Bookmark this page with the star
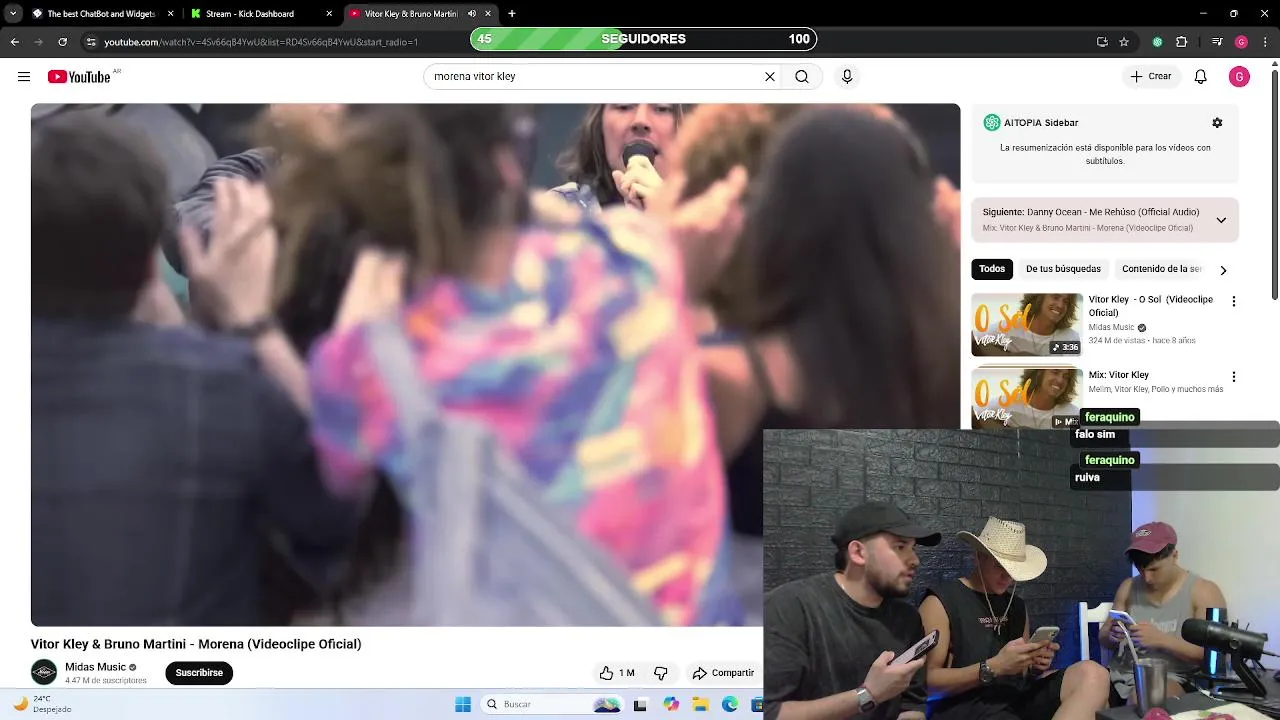The image size is (1280, 720). pyautogui.click(x=1124, y=42)
